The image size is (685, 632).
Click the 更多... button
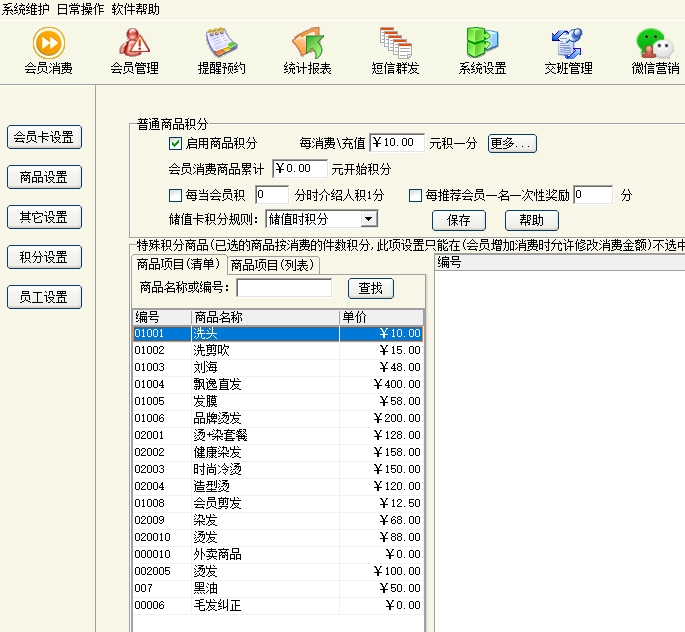coord(512,143)
